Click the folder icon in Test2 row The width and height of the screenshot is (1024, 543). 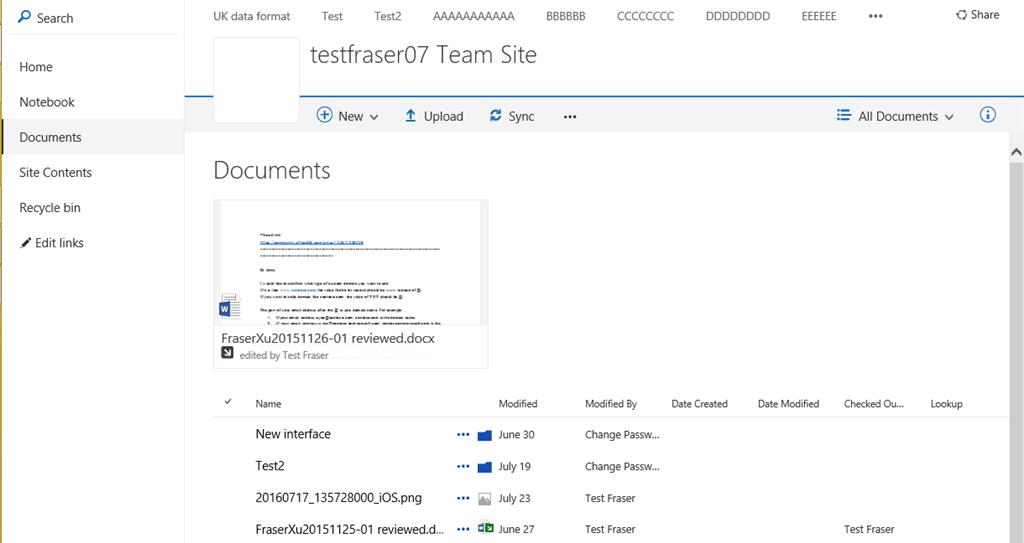pos(485,467)
